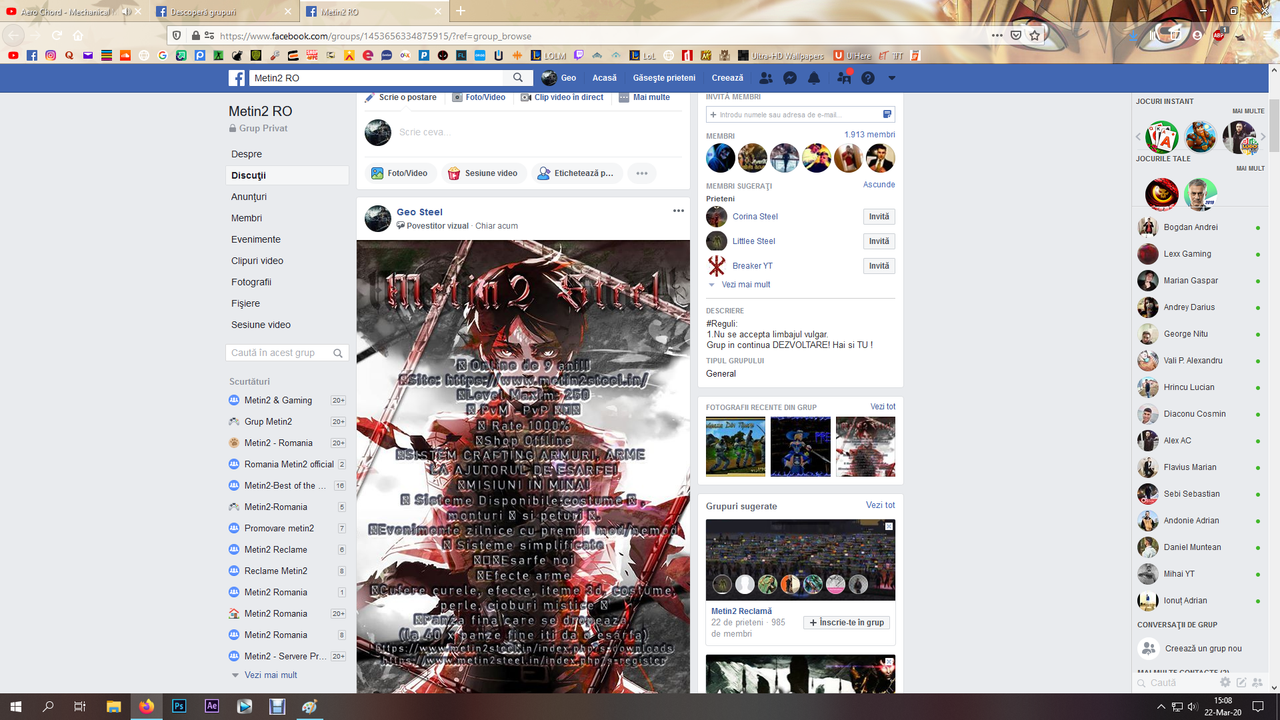The image size is (1280, 720).
Task: Open the Reclame Metin2 shortcut
Action: pyautogui.click(x=276, y=571)
